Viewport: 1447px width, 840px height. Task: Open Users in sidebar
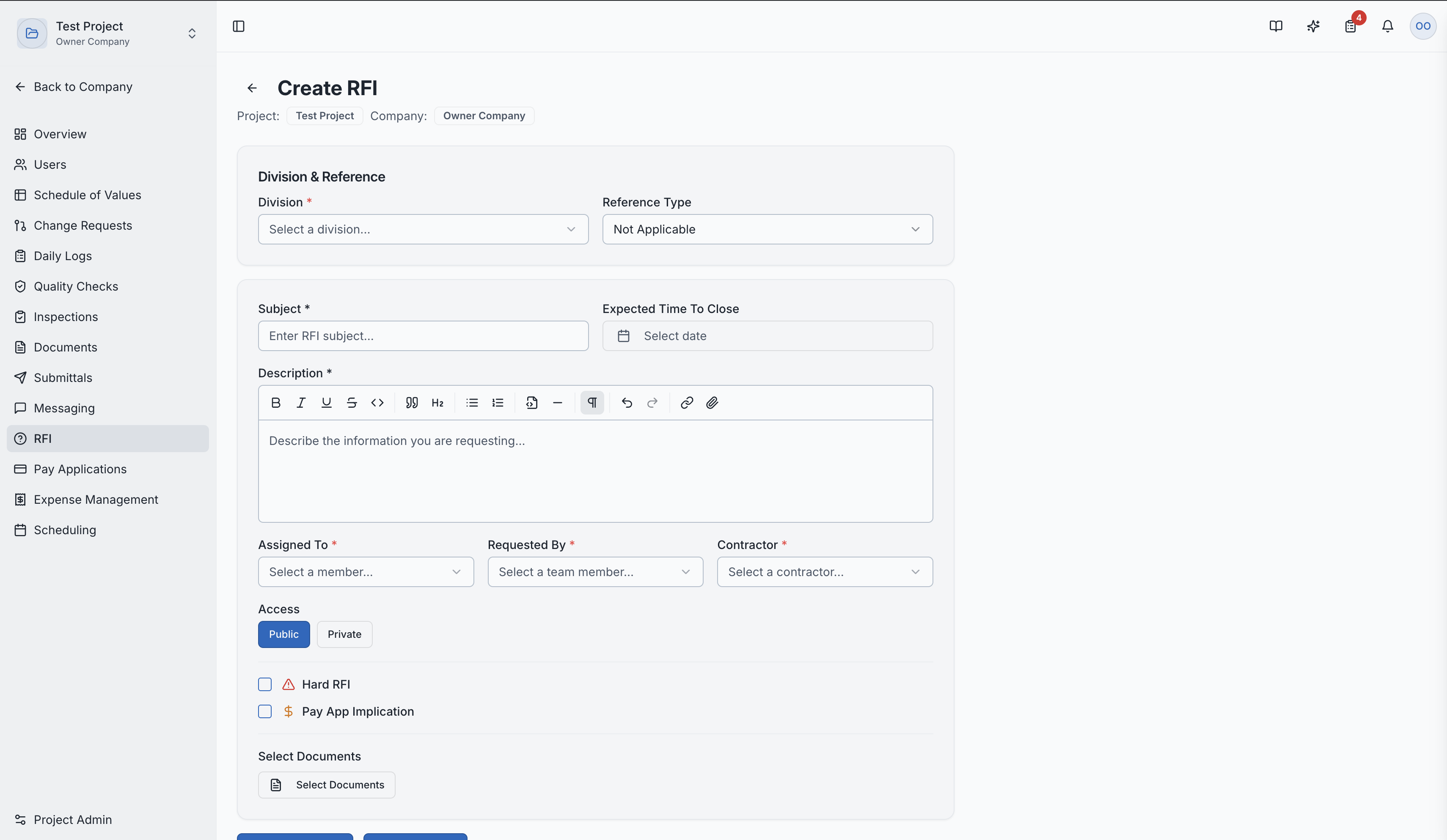[x=108, y=165]
